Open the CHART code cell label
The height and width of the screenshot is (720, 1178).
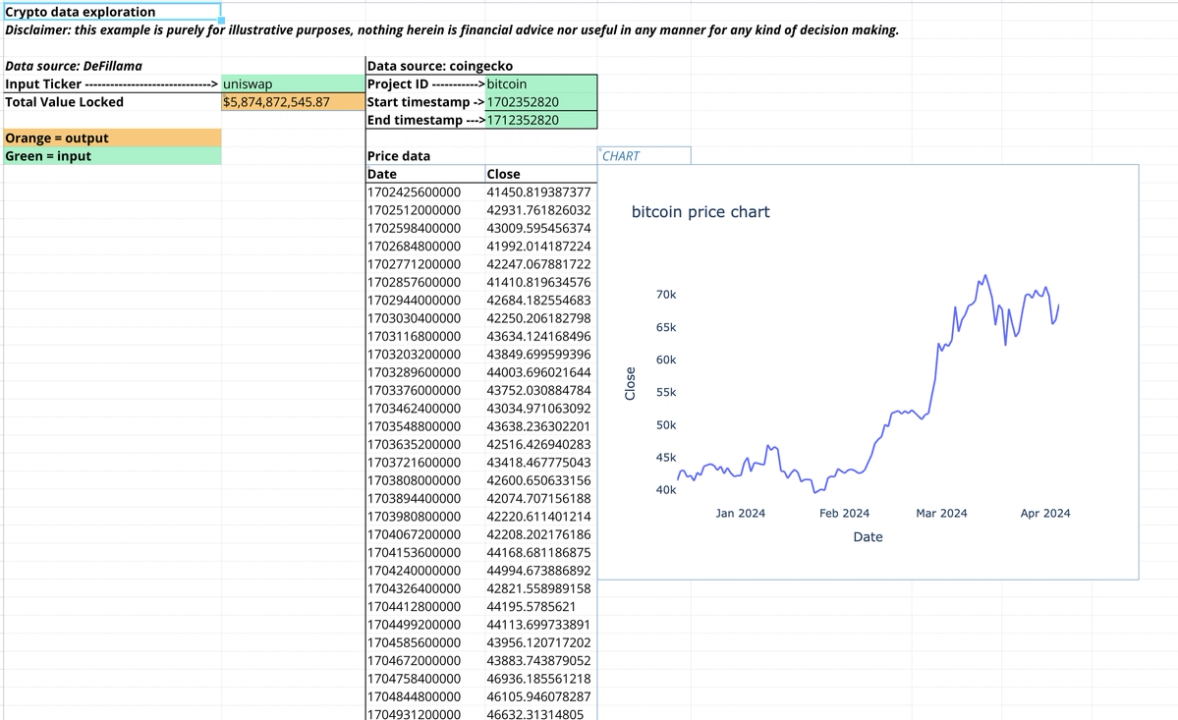click(622, 155)
